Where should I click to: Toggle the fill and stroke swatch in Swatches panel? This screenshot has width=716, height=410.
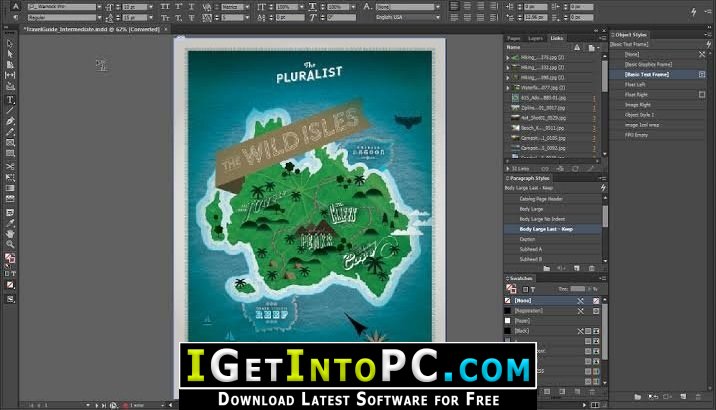coord(511,289)
